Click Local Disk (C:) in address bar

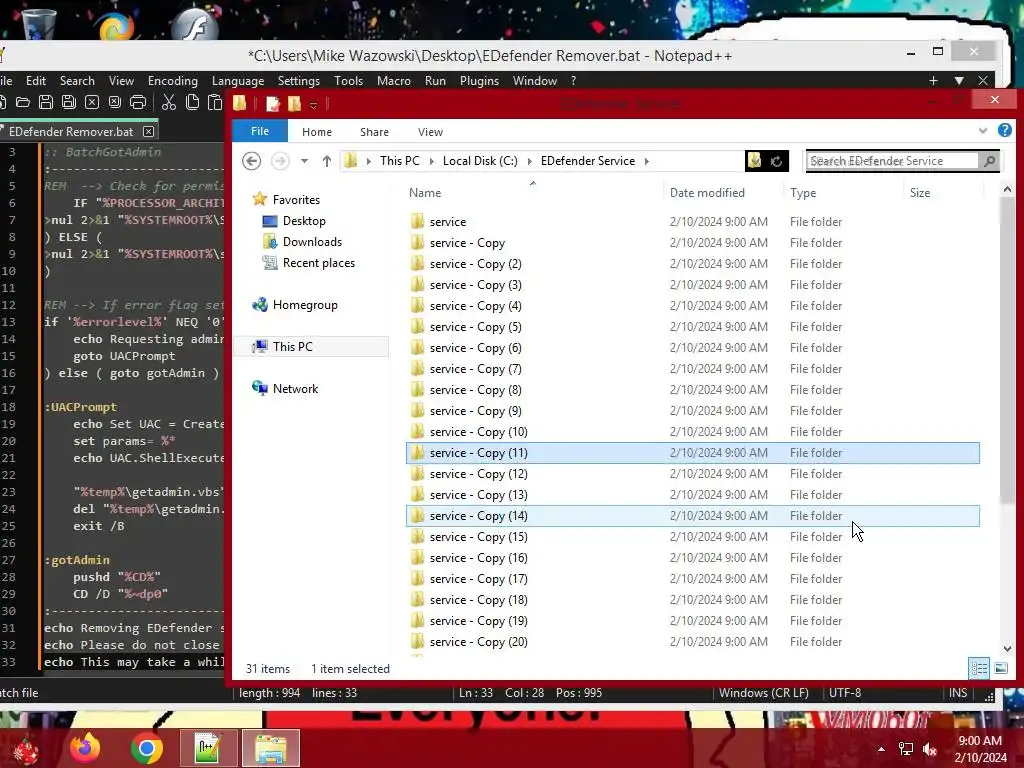[x=480, y=161]
